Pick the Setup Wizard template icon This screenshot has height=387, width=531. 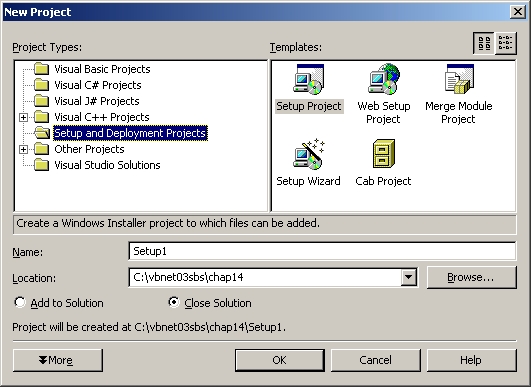[309, 154]
